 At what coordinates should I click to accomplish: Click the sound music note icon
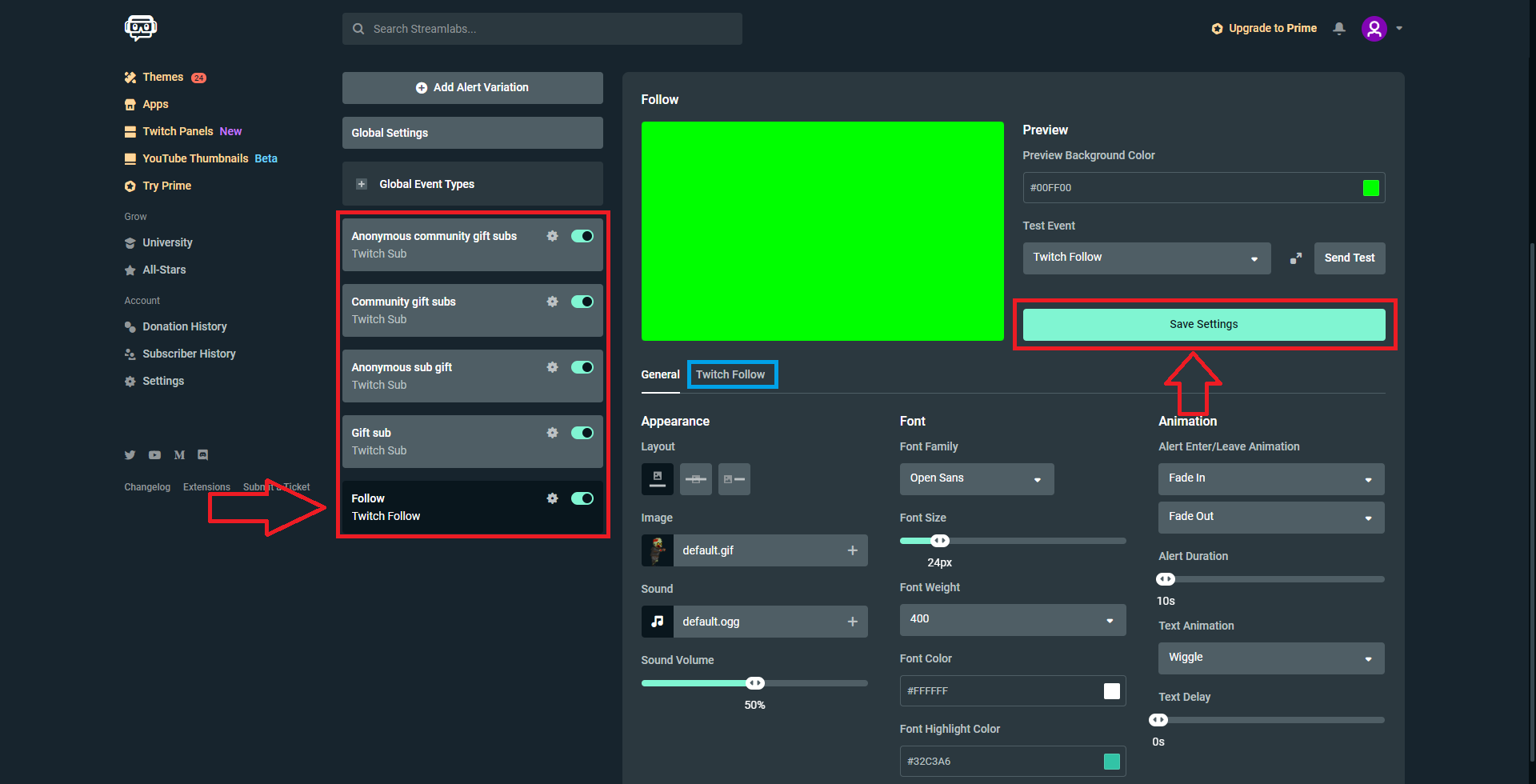tap(657, 622)
